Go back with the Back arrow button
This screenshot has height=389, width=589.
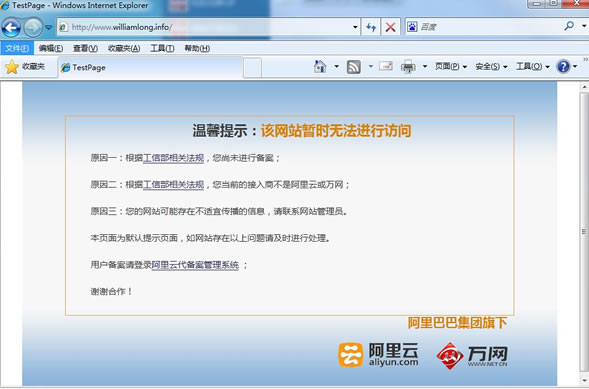coord(11,27)
